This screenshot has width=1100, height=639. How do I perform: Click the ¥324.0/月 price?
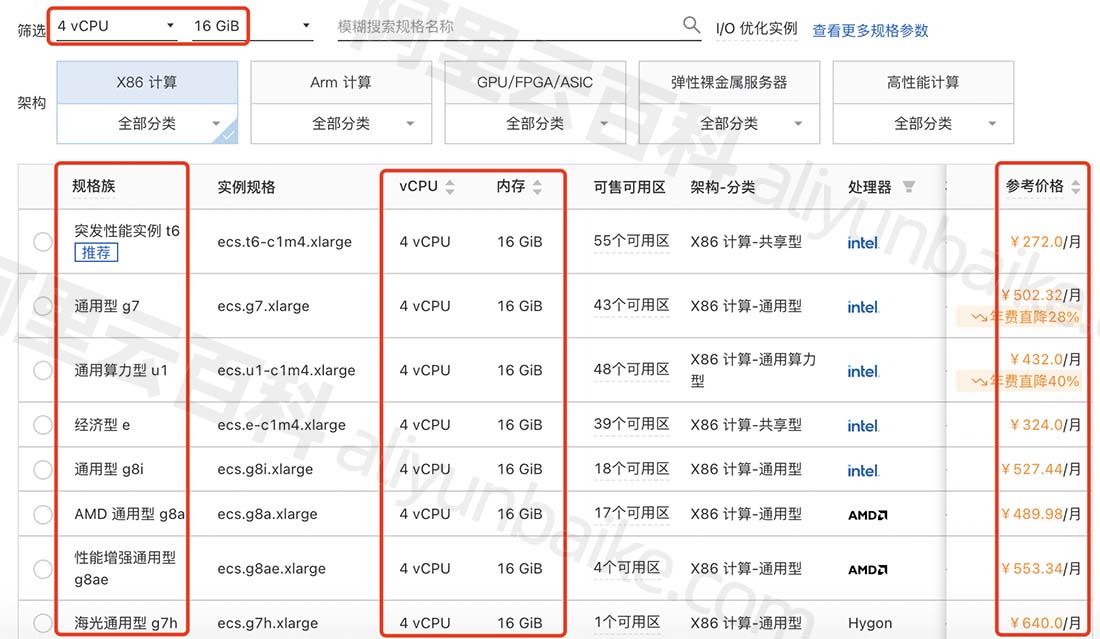(x=1045, y=425)
